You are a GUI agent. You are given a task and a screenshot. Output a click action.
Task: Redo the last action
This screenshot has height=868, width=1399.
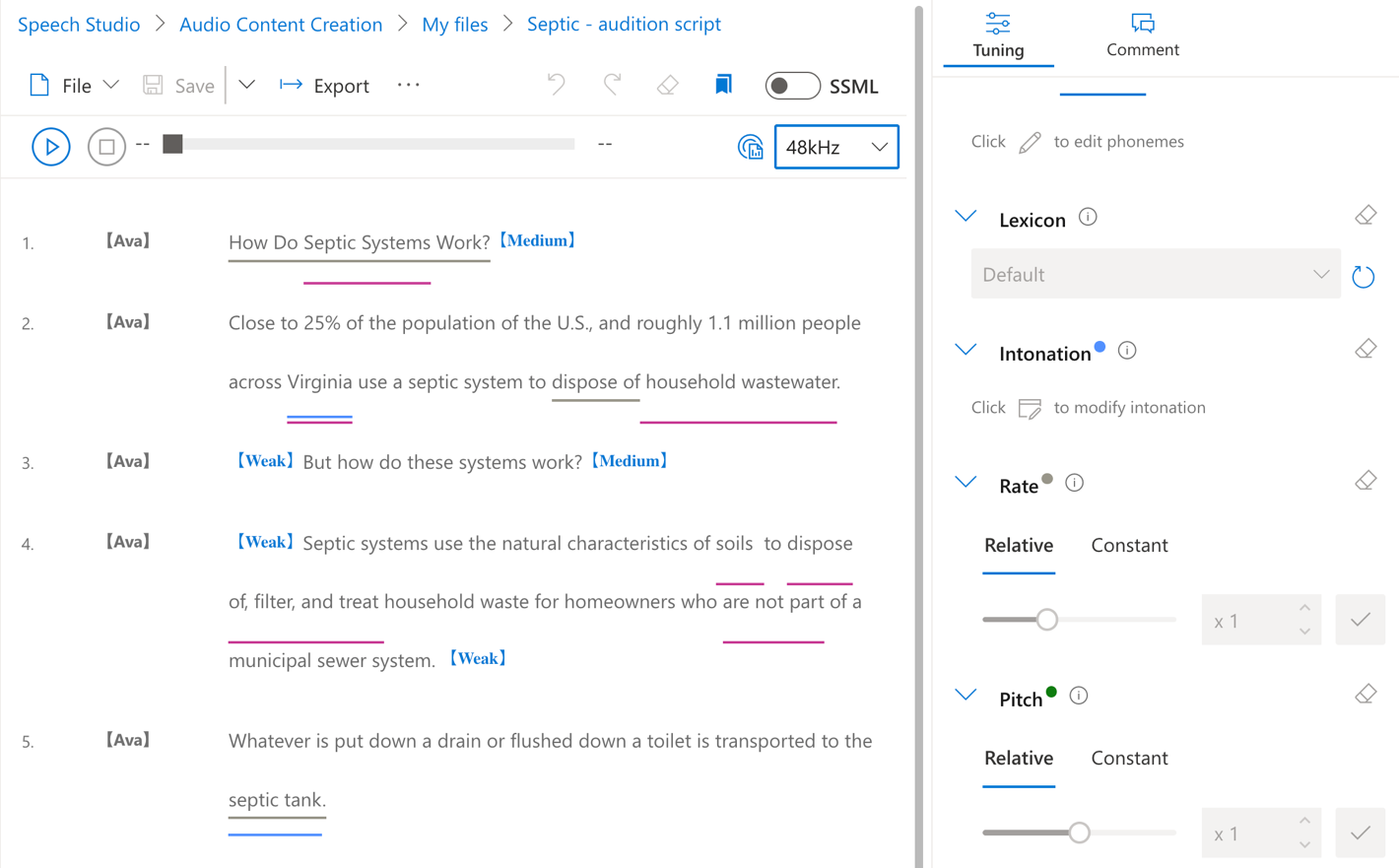coord(612,85)
